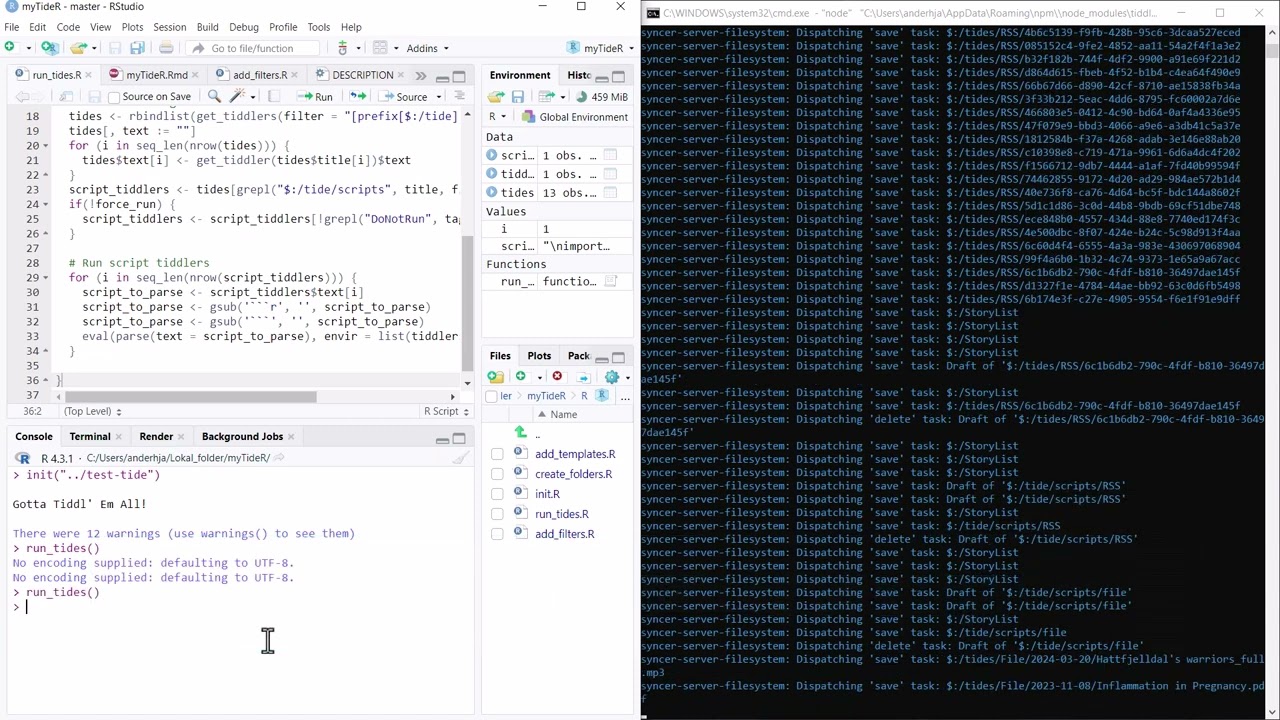Click the red delete icon in Files pane
This screenshot has width=1280, height=720.
point(557,377)
